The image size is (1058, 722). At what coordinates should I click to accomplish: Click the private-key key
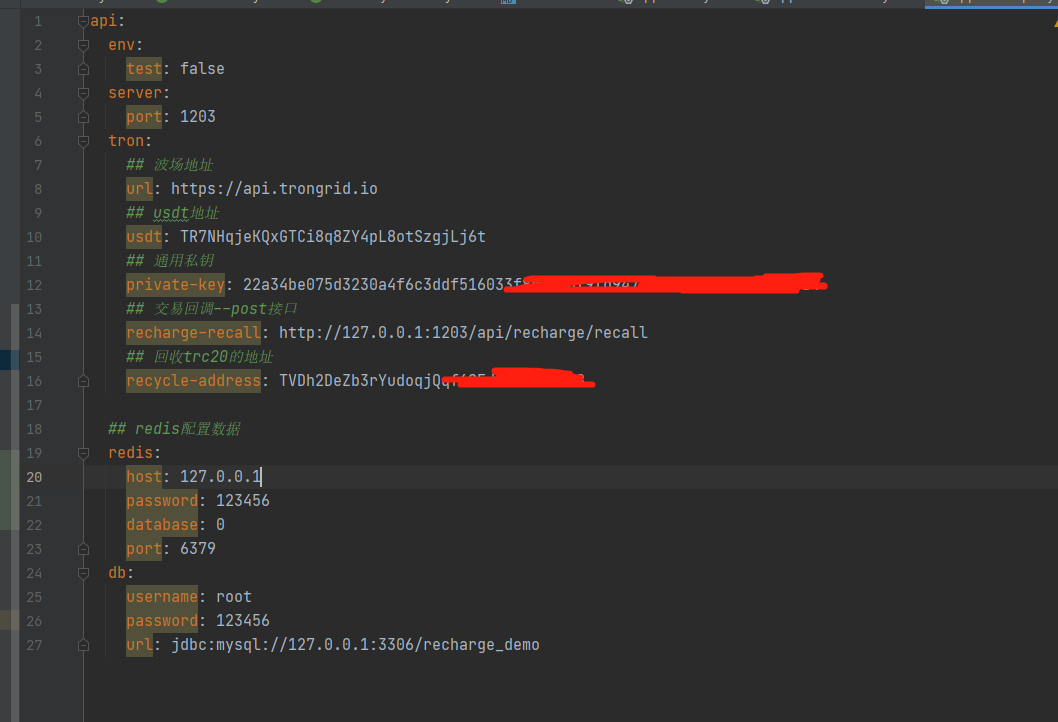175,285
